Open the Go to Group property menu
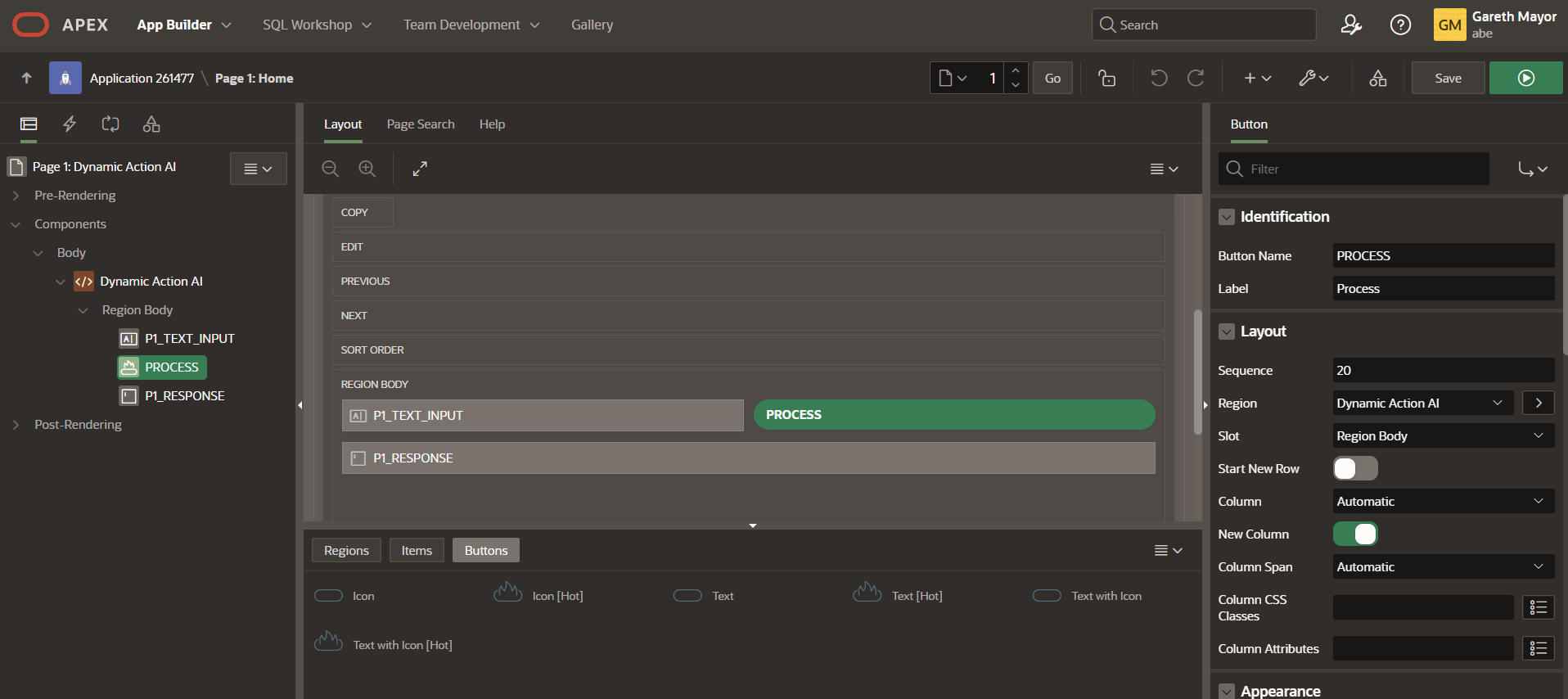The height and width of the screenshot is (699, 1568). click(1534, 169)
